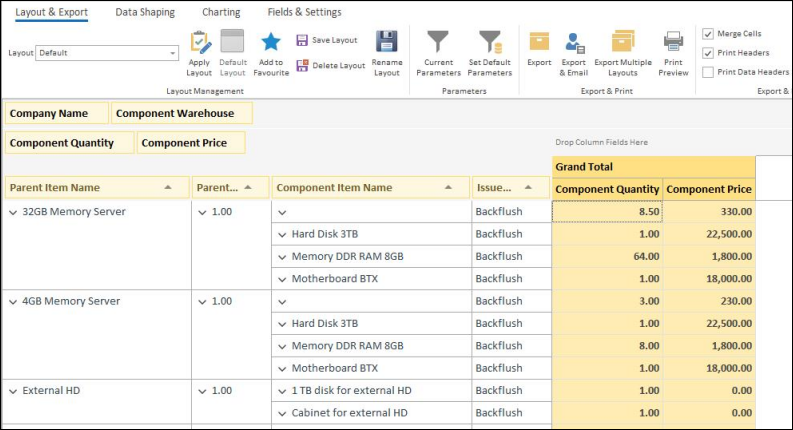Collapse the External HD row
This screenshot has width=793, height=430.
click(x=13, y=391)
